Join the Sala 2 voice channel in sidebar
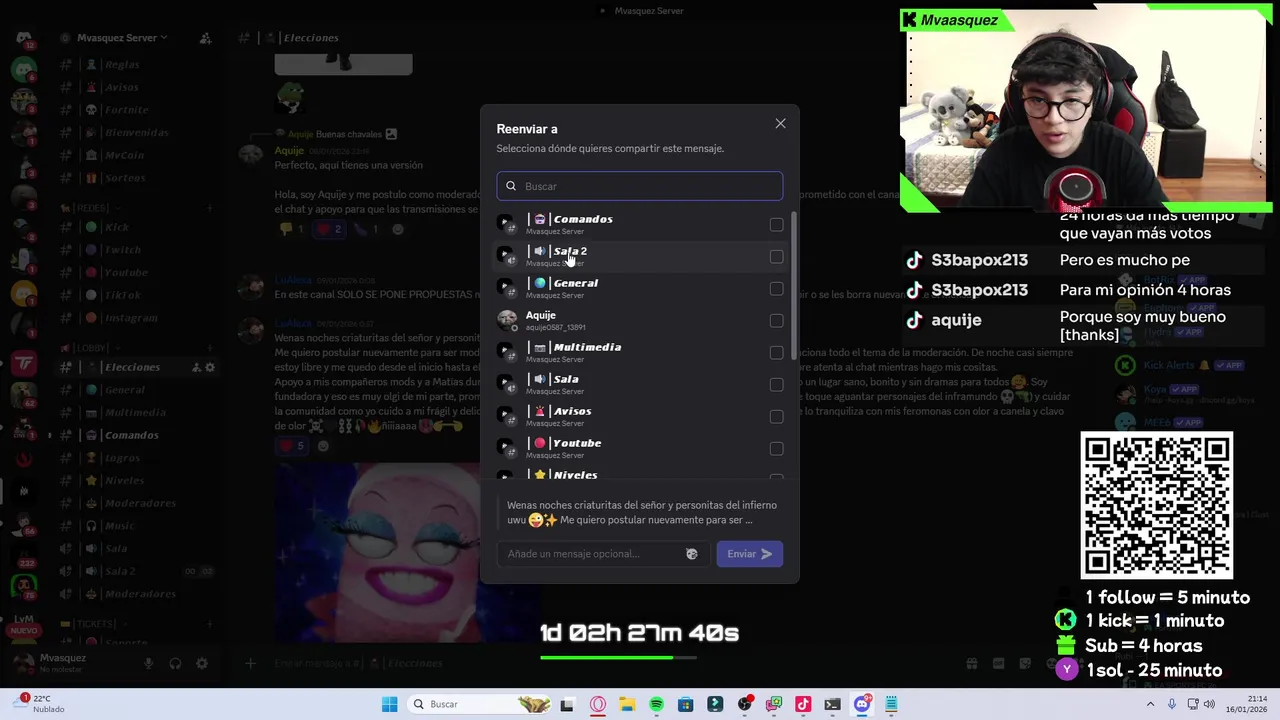Viewport: 1280px width, 720px height. coord(135,571)
